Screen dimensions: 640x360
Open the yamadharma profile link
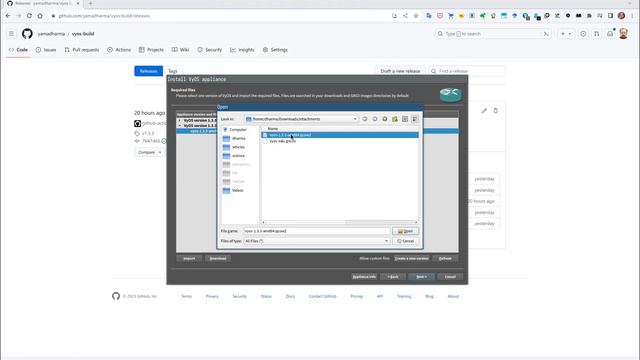(51, 34)
